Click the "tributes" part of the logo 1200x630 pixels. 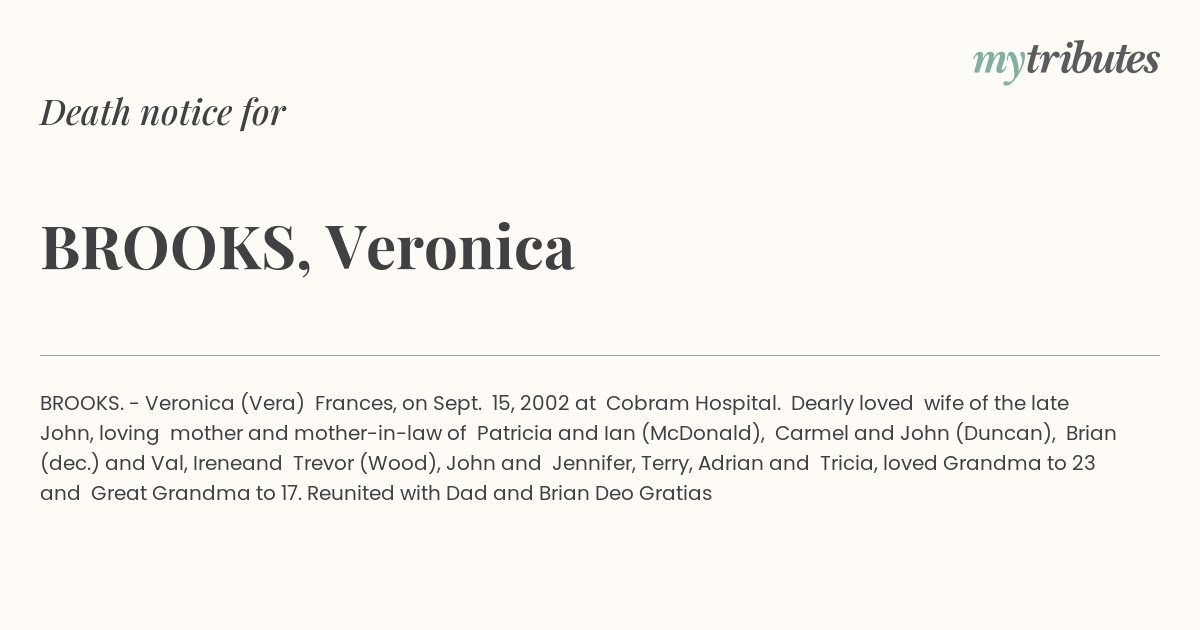[x=1092, y=60]
